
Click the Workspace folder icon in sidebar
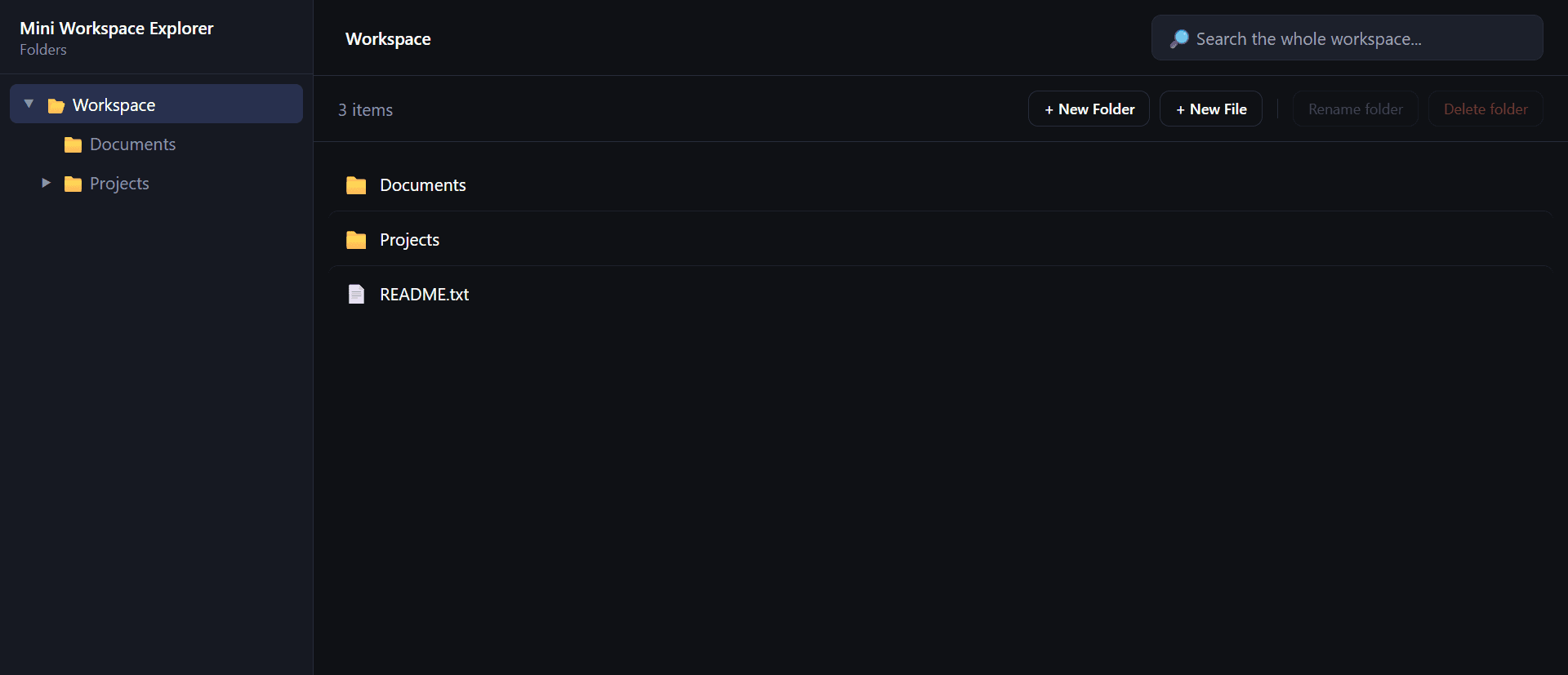coord(56,105)
